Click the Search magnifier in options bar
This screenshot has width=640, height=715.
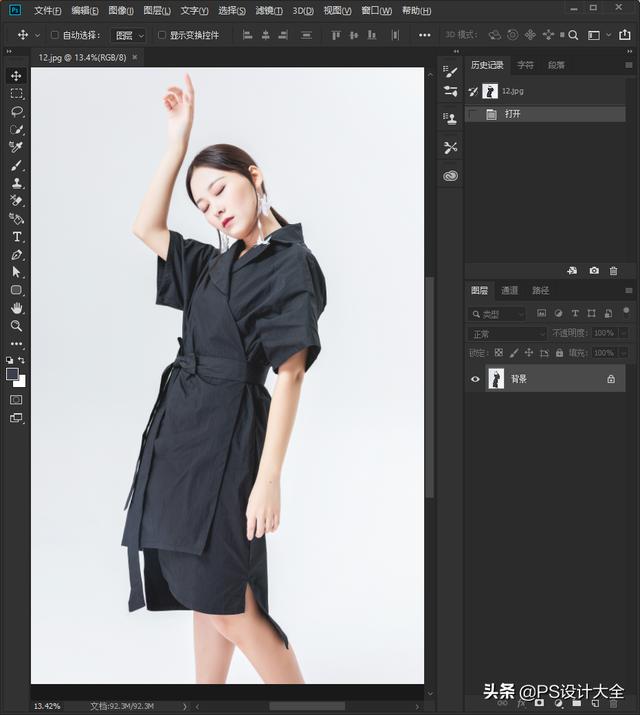[x=573, y=35]
